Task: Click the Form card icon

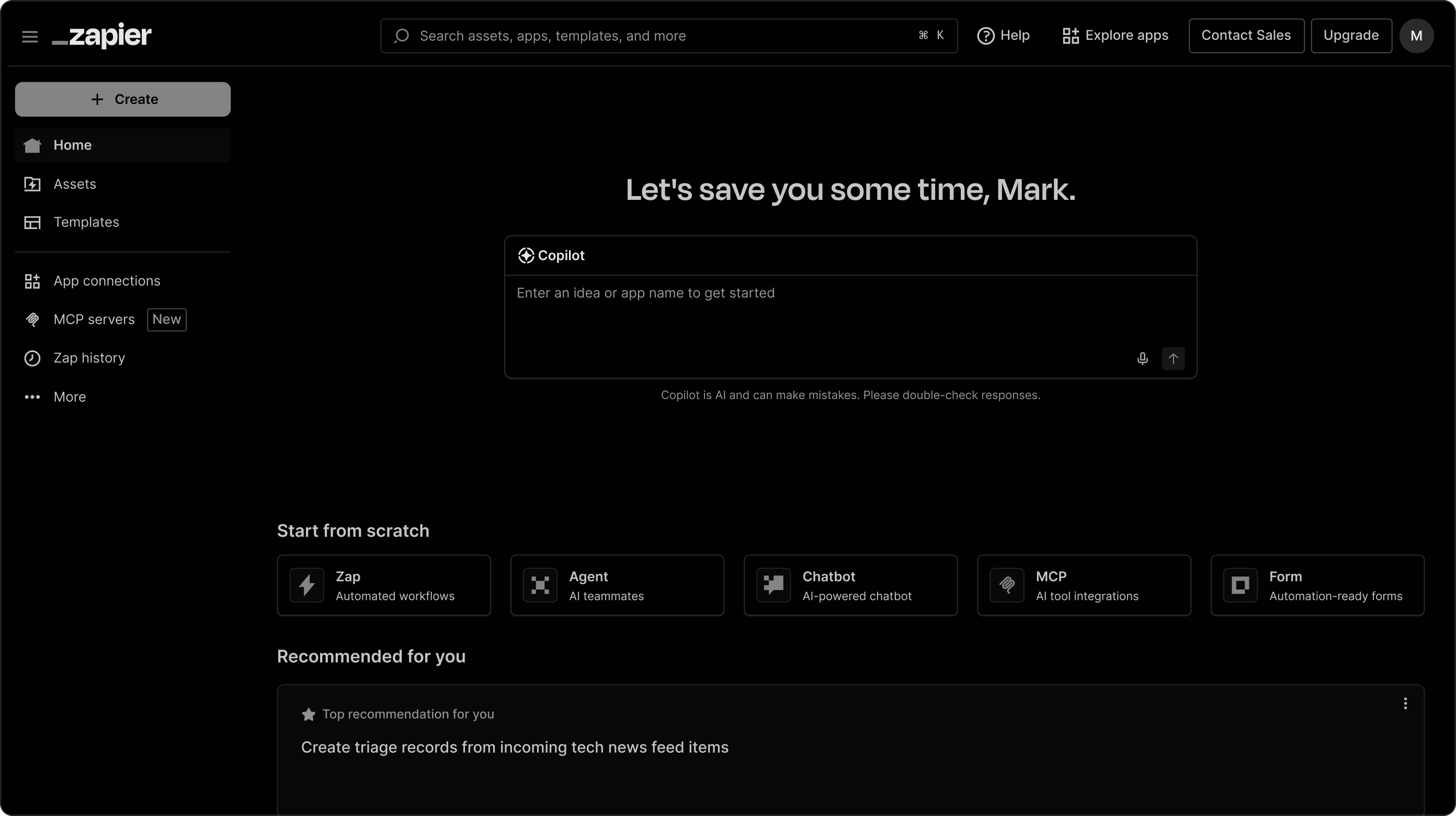Action: click(1241, 585)
